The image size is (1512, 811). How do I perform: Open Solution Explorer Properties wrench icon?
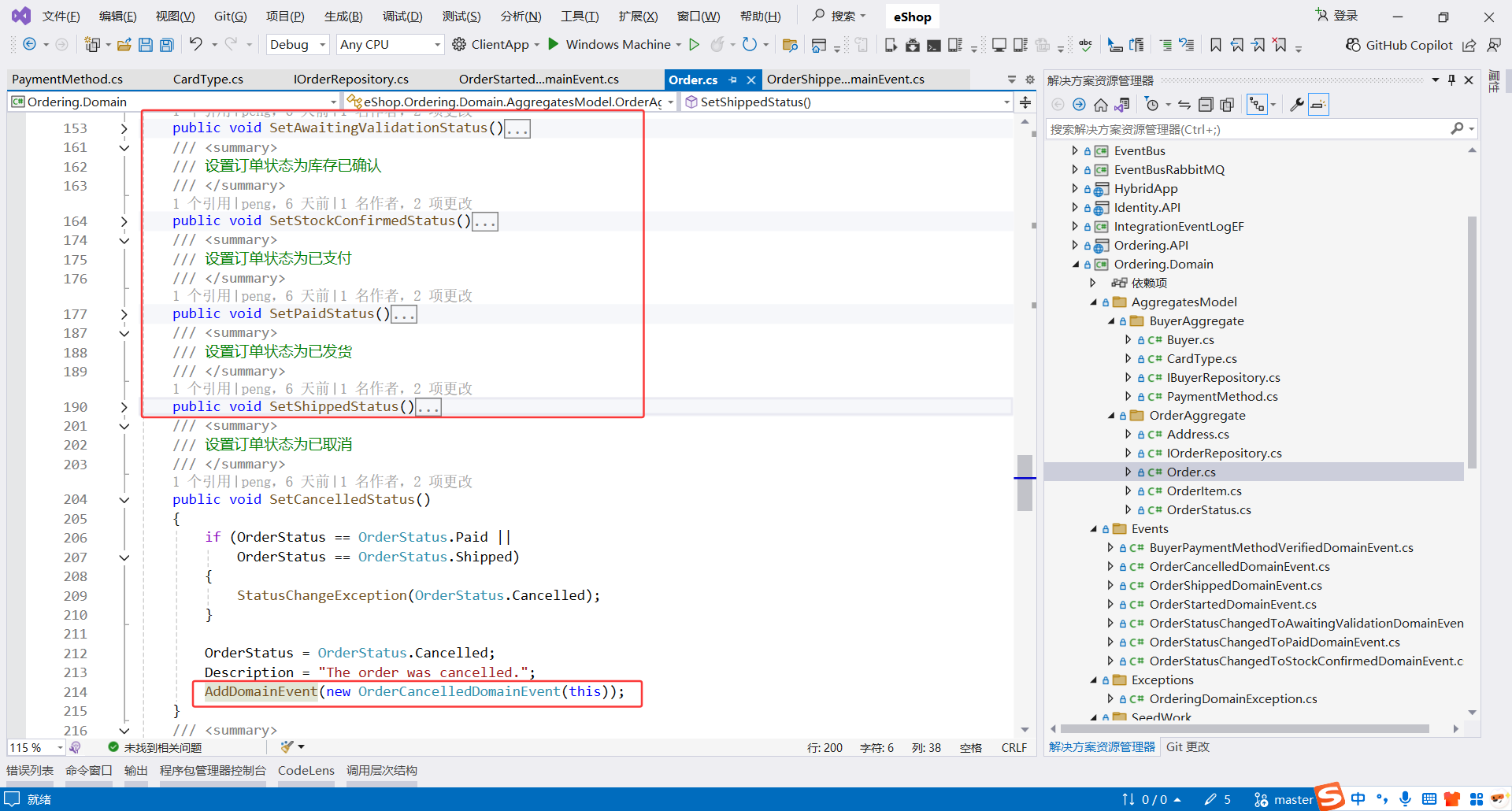pyautogui.click(x=1296, y=105)
